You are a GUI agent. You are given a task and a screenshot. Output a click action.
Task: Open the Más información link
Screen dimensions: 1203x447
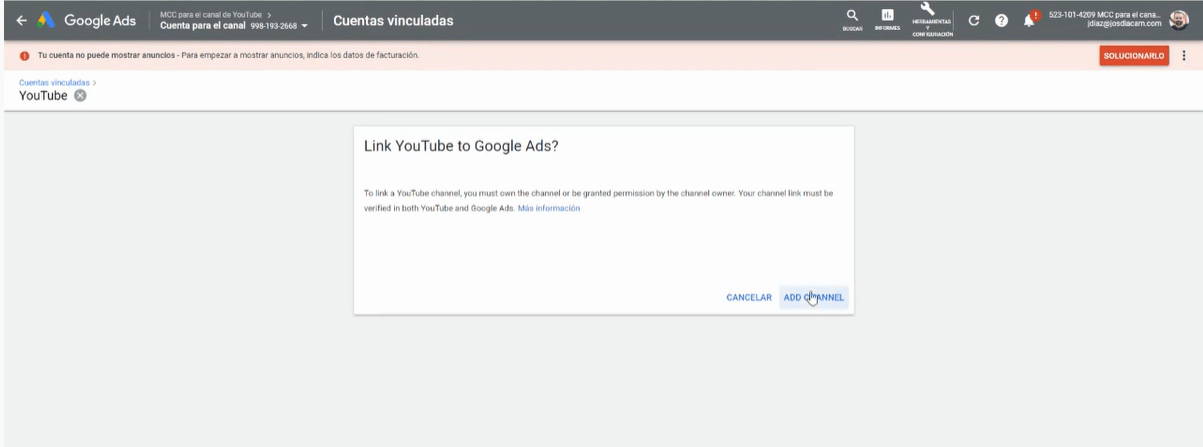pos(549,208)
